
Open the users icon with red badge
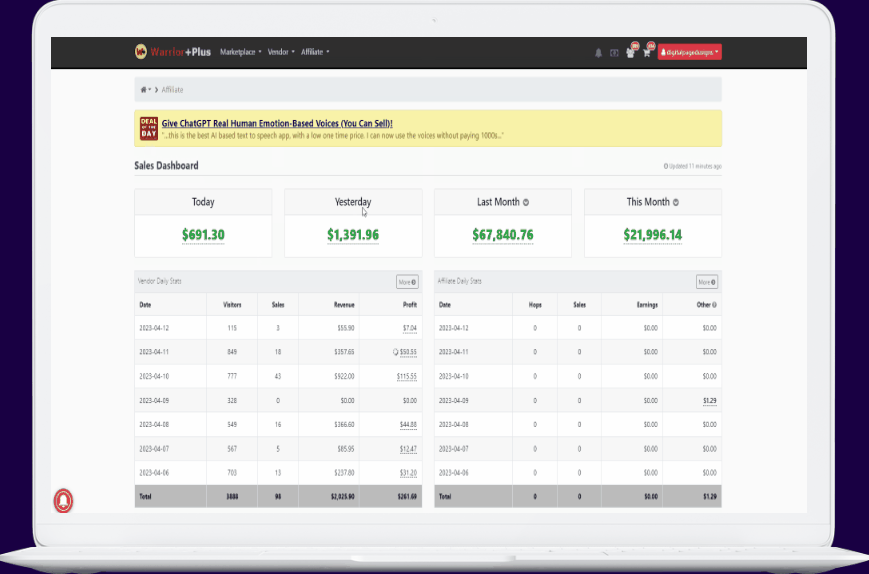(x=630, y=53)
